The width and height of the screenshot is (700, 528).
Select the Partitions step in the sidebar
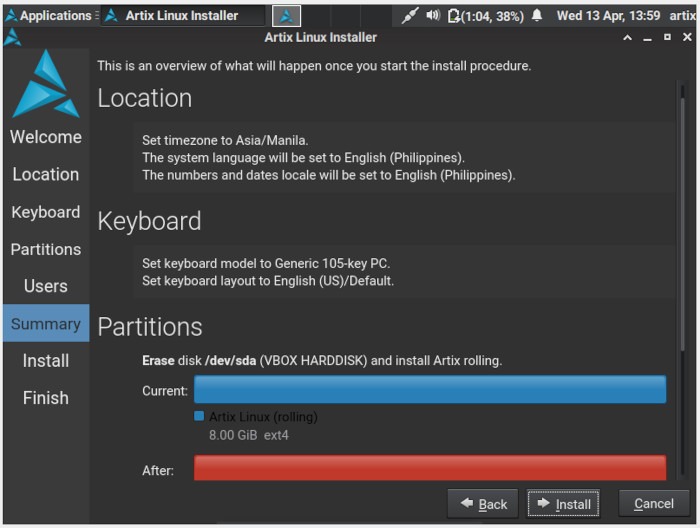click(46, 249)
